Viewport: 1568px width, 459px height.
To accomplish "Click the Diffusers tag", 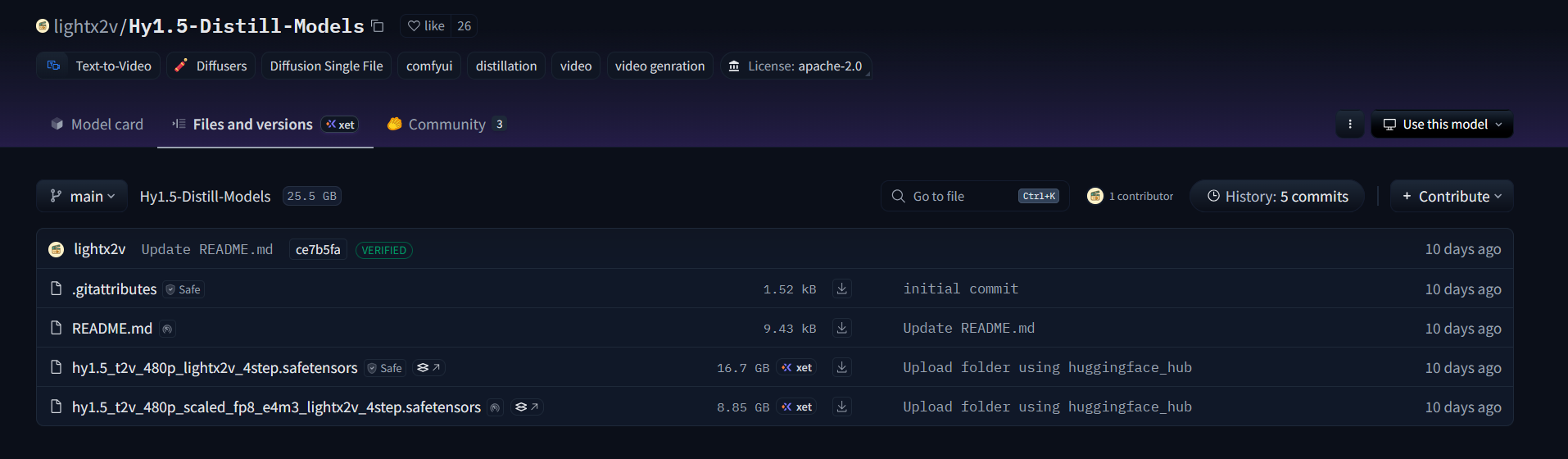I will tap(211, 66).
